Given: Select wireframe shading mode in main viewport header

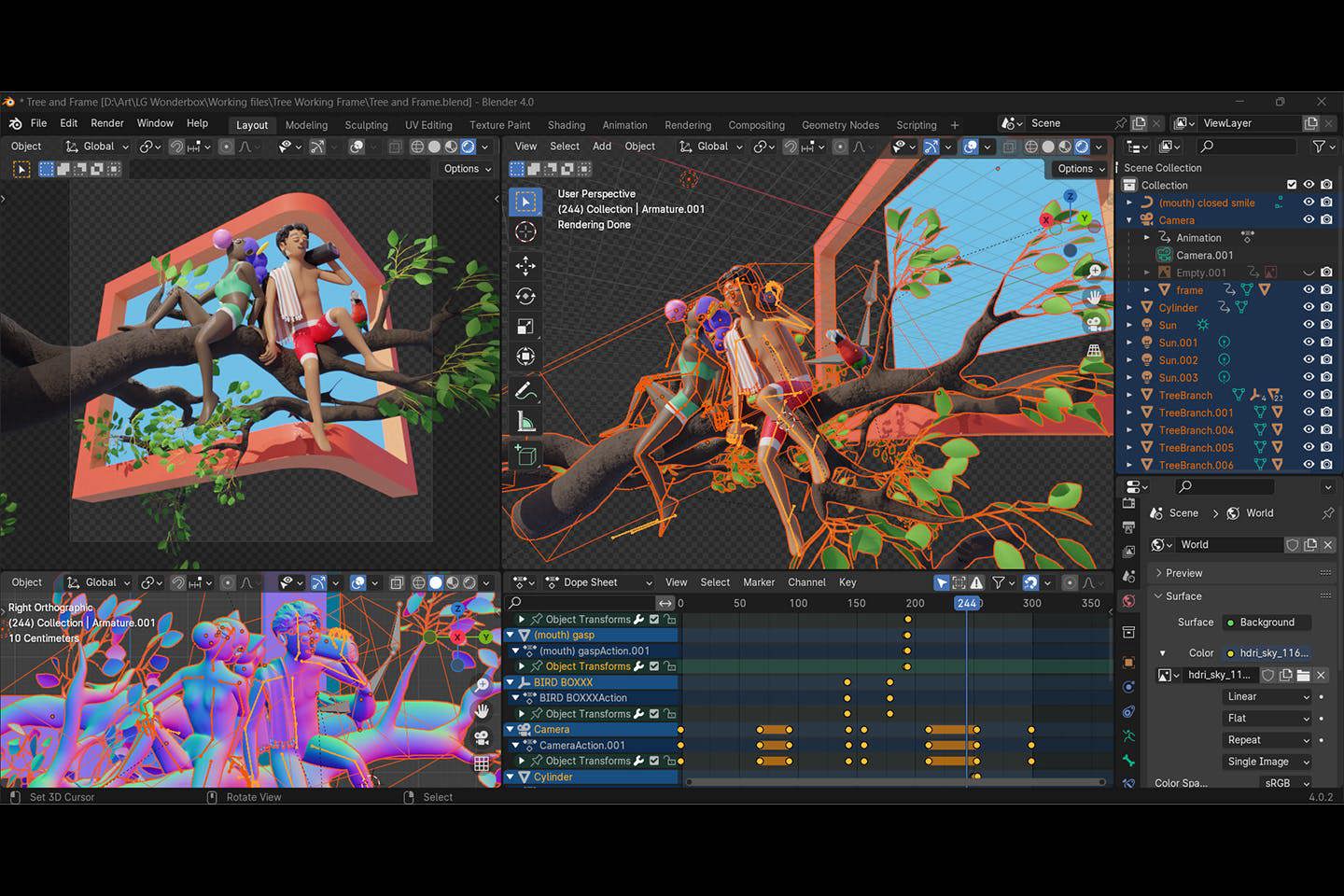Looking at the screenshot, I should 1031,147.
